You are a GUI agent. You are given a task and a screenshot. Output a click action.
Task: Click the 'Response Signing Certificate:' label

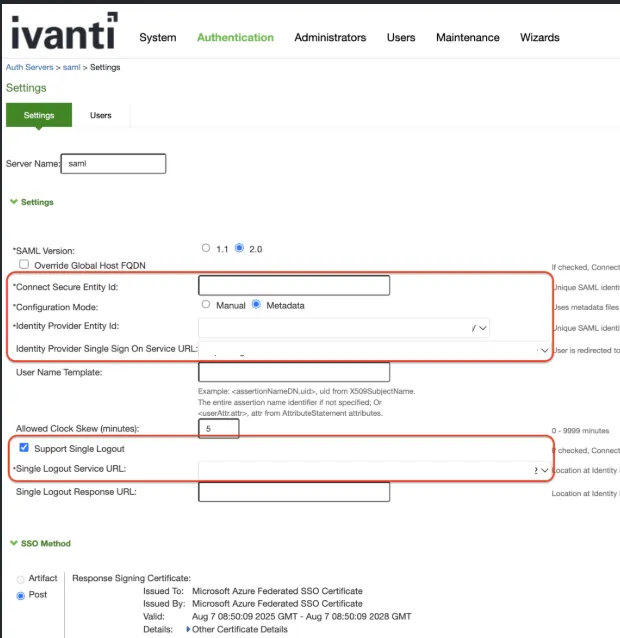(131, 578)
